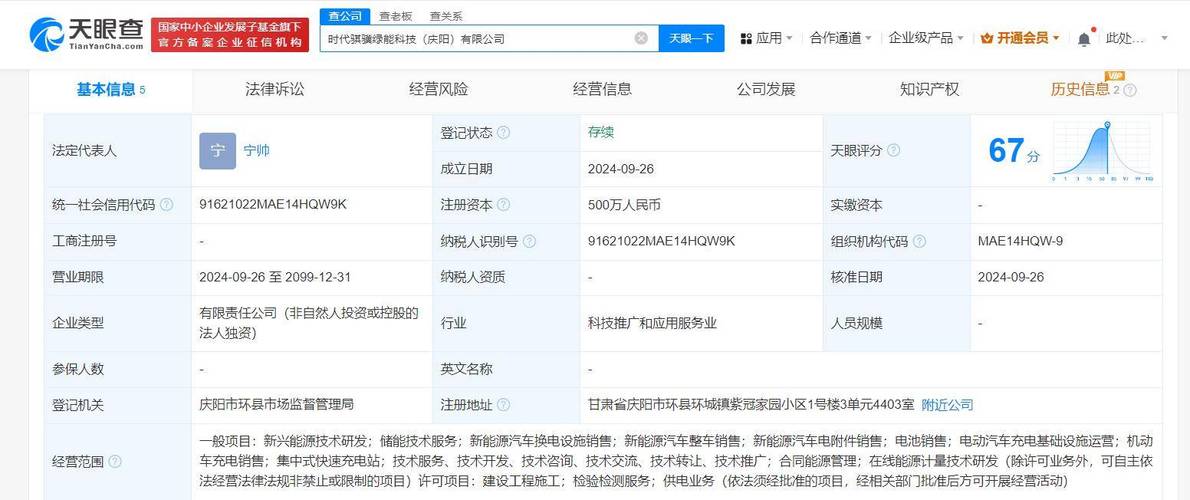
Task: Expand the 应用 dropdown menu
Action: [789, 38]
